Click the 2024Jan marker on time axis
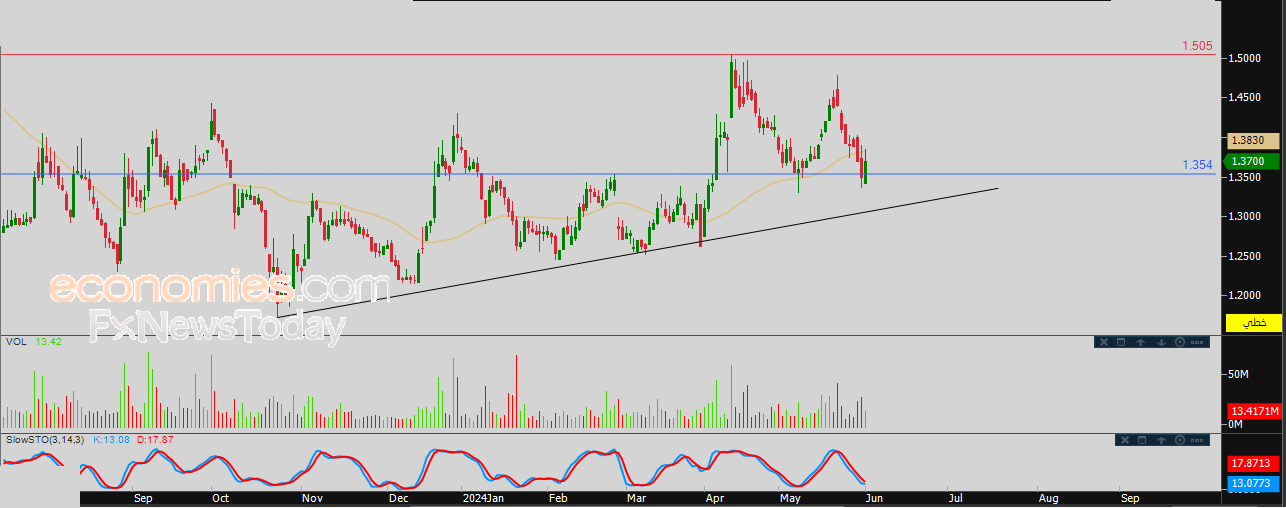 481,497
